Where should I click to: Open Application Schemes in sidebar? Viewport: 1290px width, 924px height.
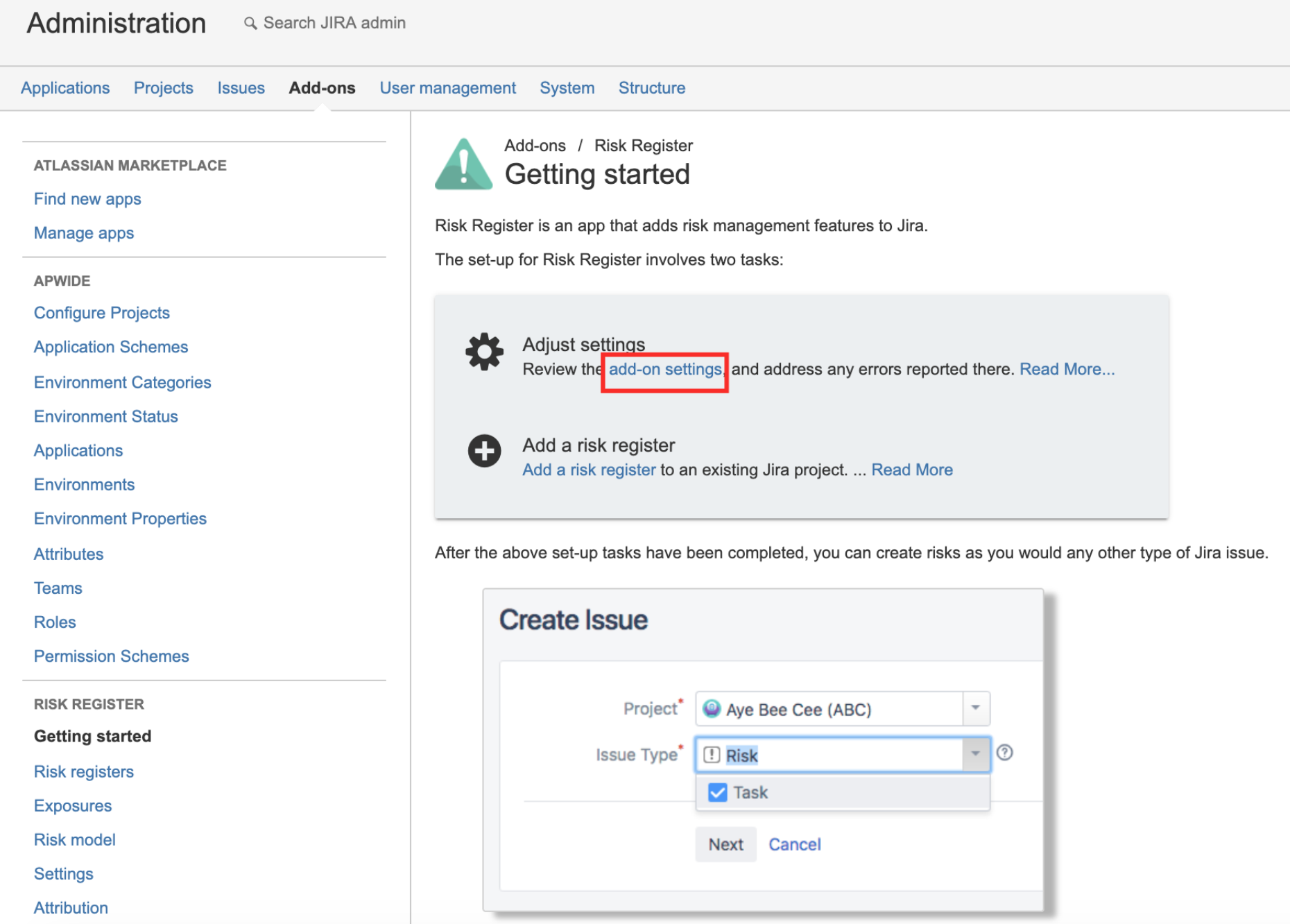(x=111, y=347)
